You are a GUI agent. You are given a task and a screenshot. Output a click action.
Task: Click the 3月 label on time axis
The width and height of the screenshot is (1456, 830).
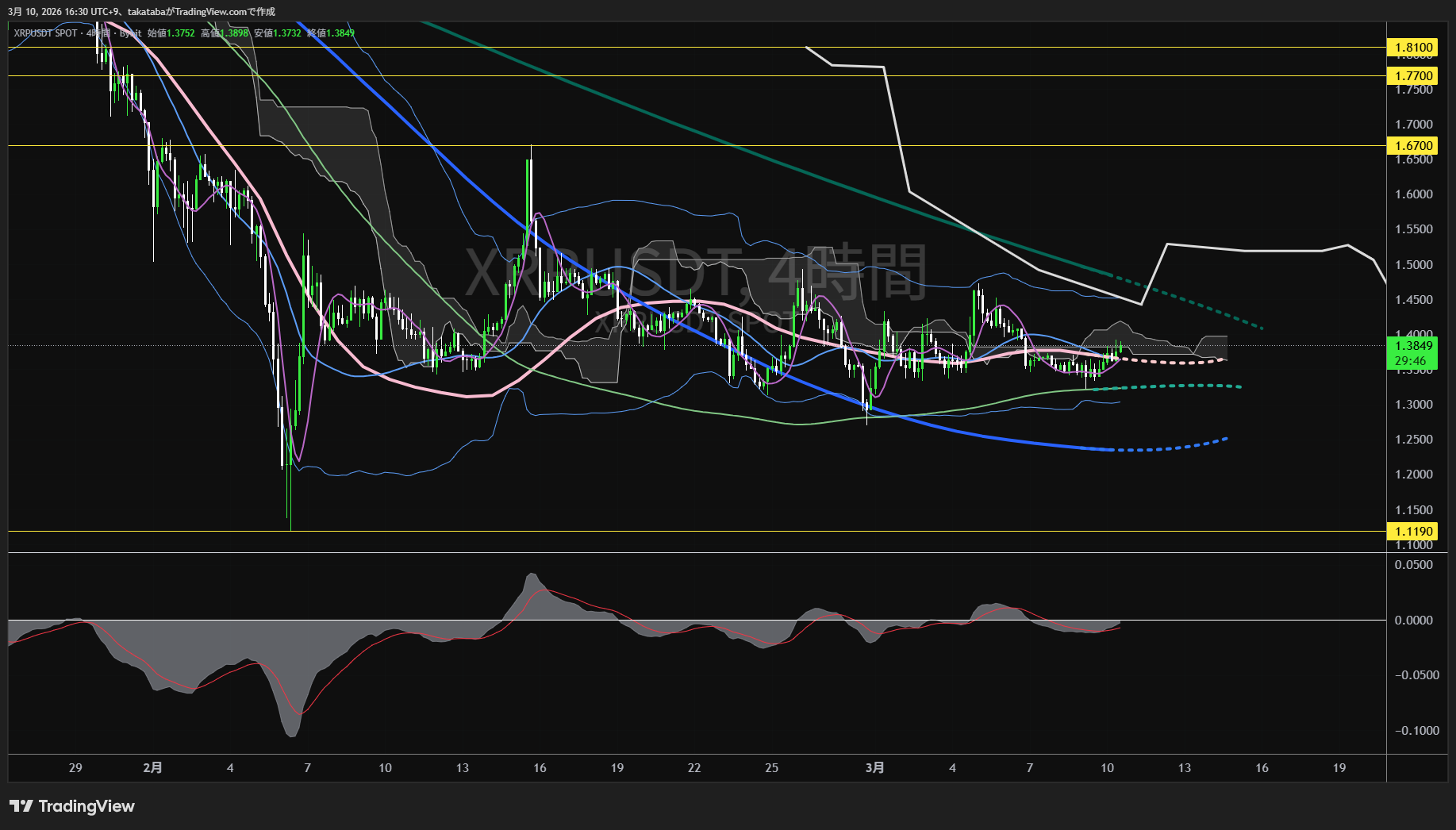pyautogui.click(x=874, y=767)
